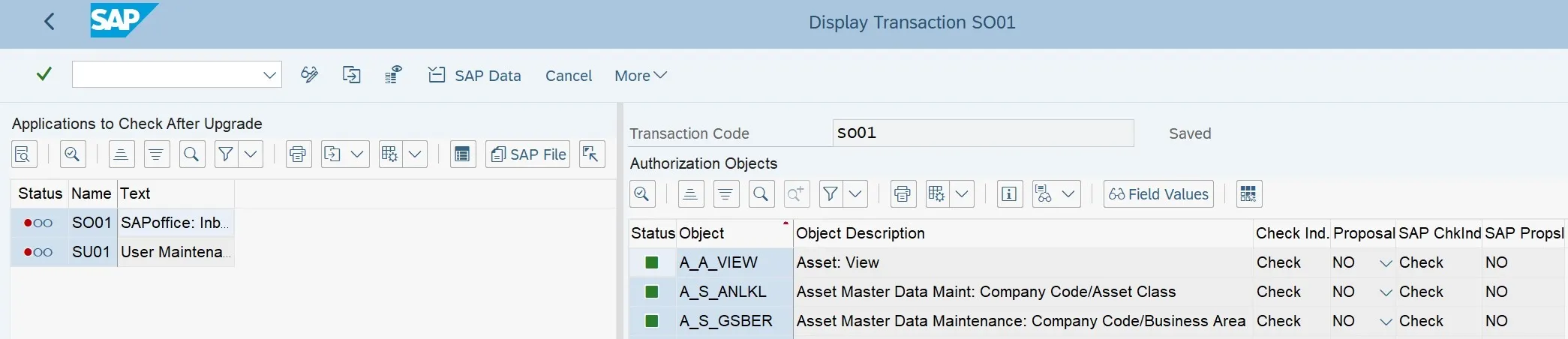
Task: Click the grid selection icon right of Field Values
Action: pos(1248,194)
